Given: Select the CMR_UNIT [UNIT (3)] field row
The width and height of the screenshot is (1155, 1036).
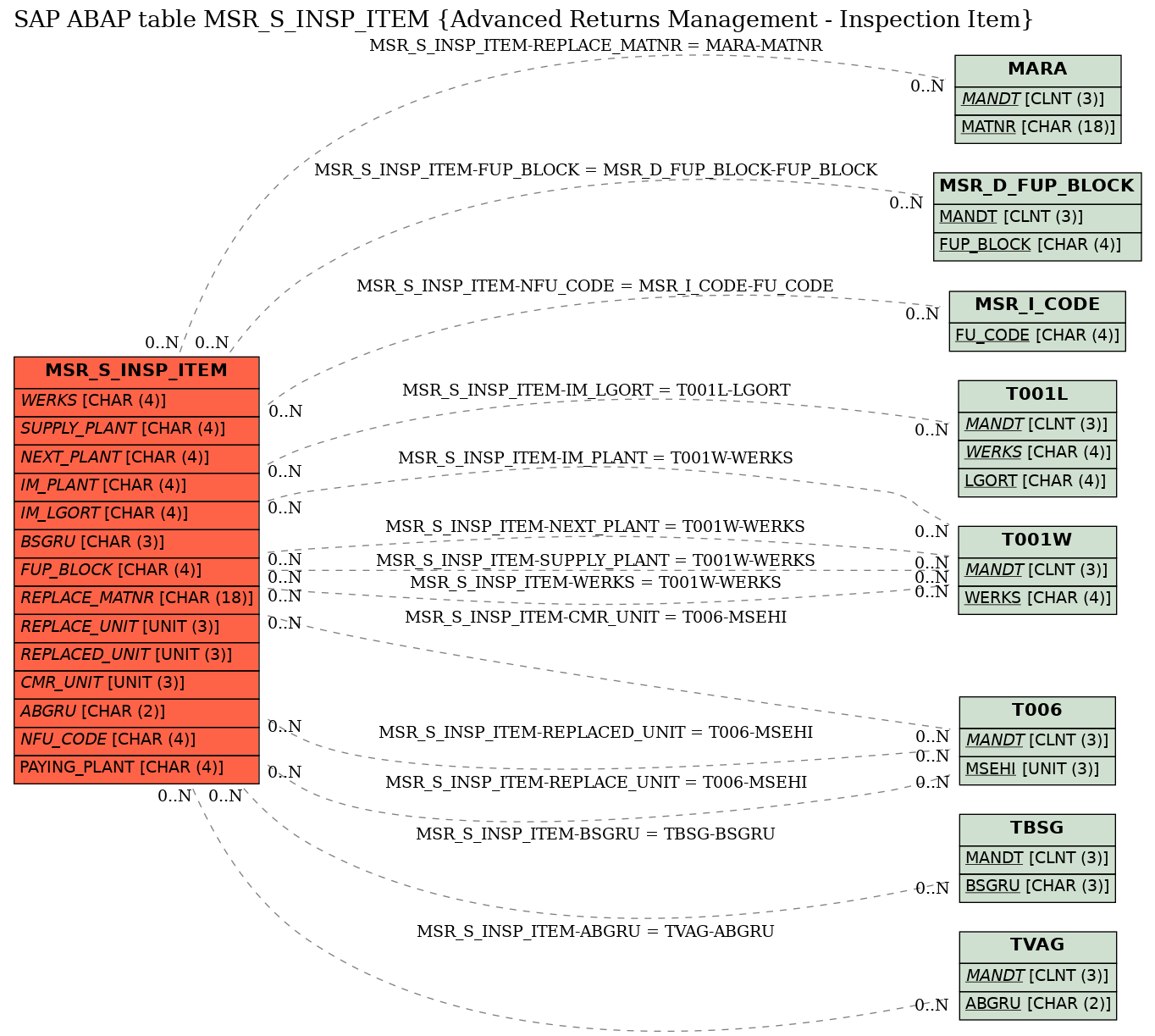Looking at the screenshot, I should 136,684.
